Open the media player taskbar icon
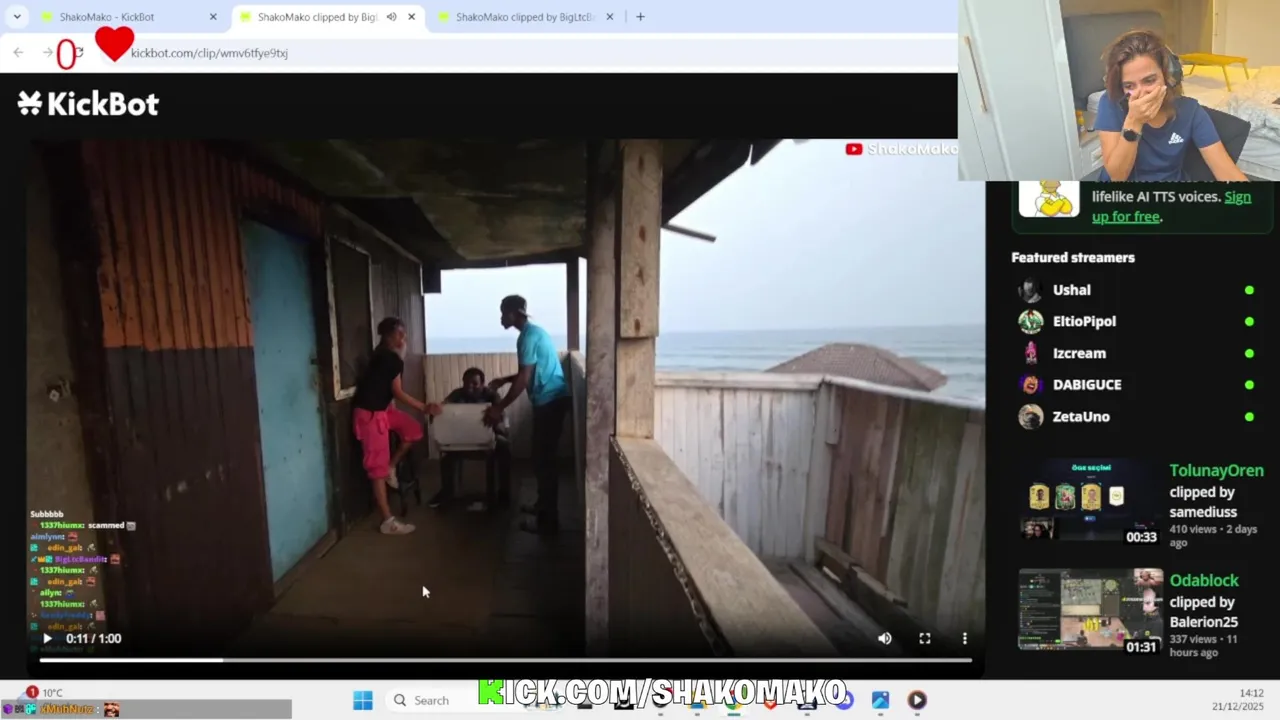This screenshot has height=720, width=1280. coord(917,700)
